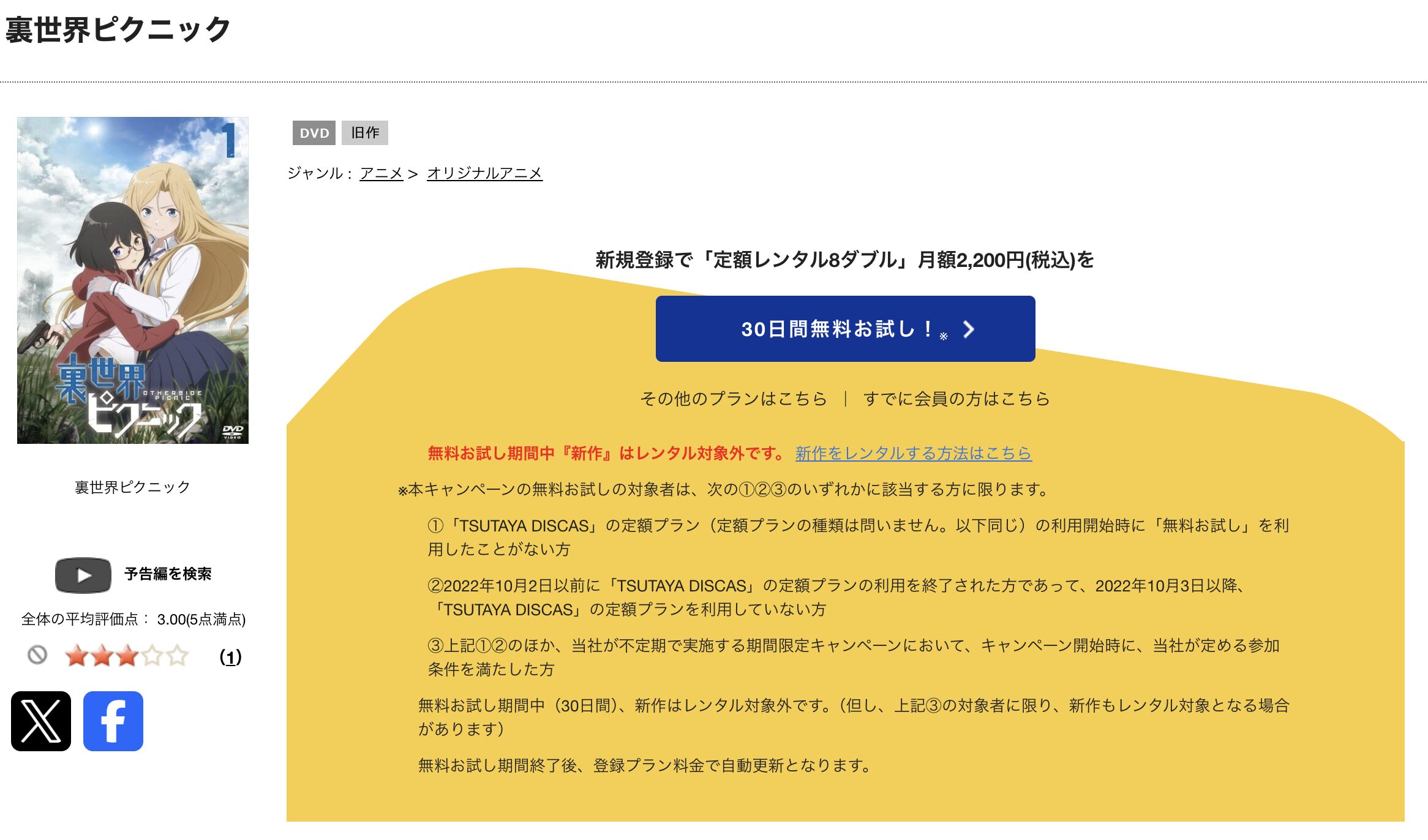
Task: Click the 全体の平均評価点 3.00 text
Action: (x=133, y=620)
